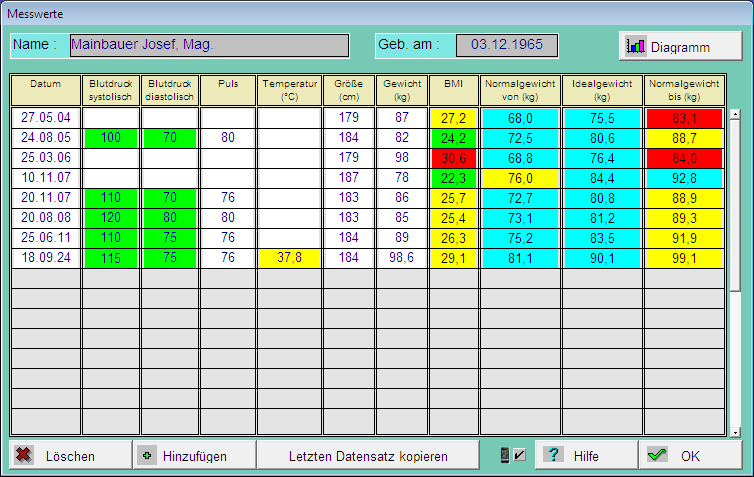This screenshot has height=477, width=754.
Task: Click the Name field with Mainbauer Josef
Action: [x=209, y=45]
